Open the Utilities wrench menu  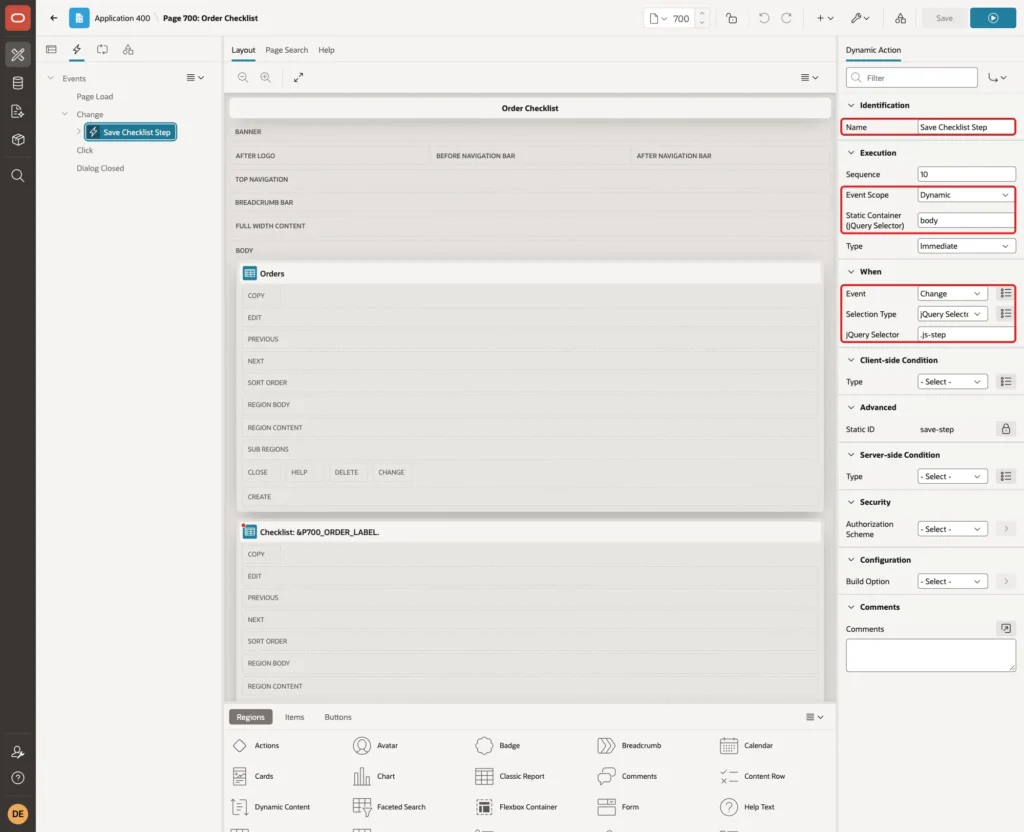(860, 18)
